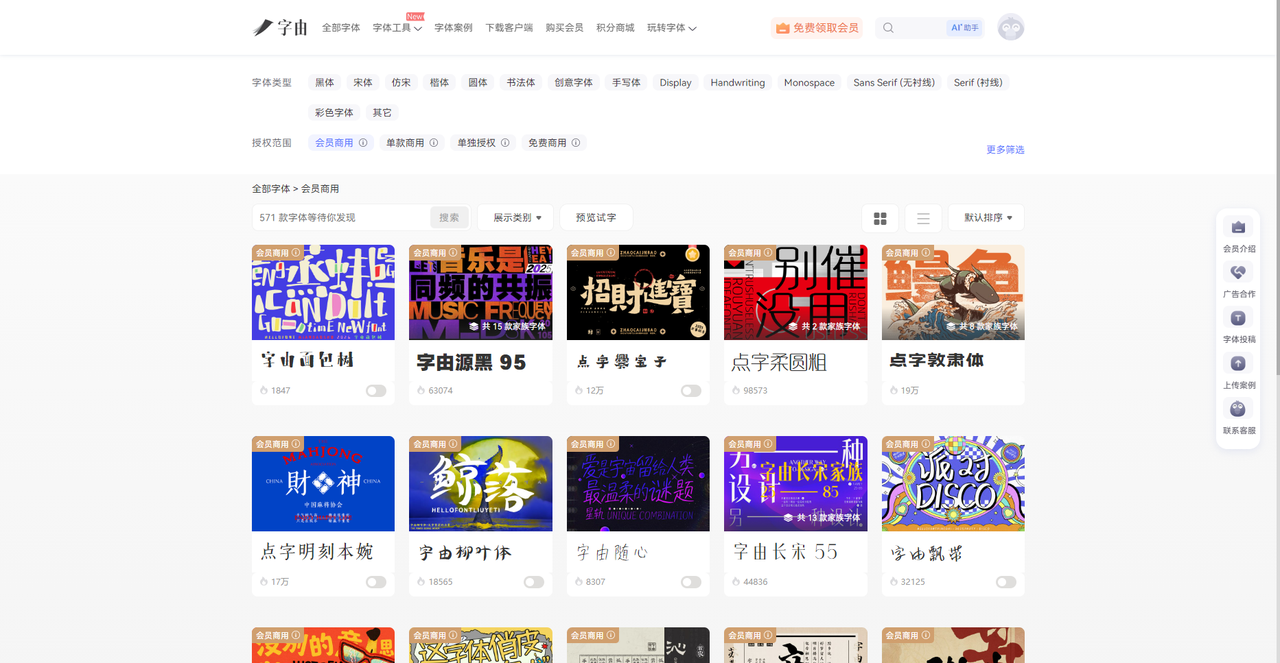
Task: Open 会员介绍 in the right sidebar
Action: tap(1238, 228)
